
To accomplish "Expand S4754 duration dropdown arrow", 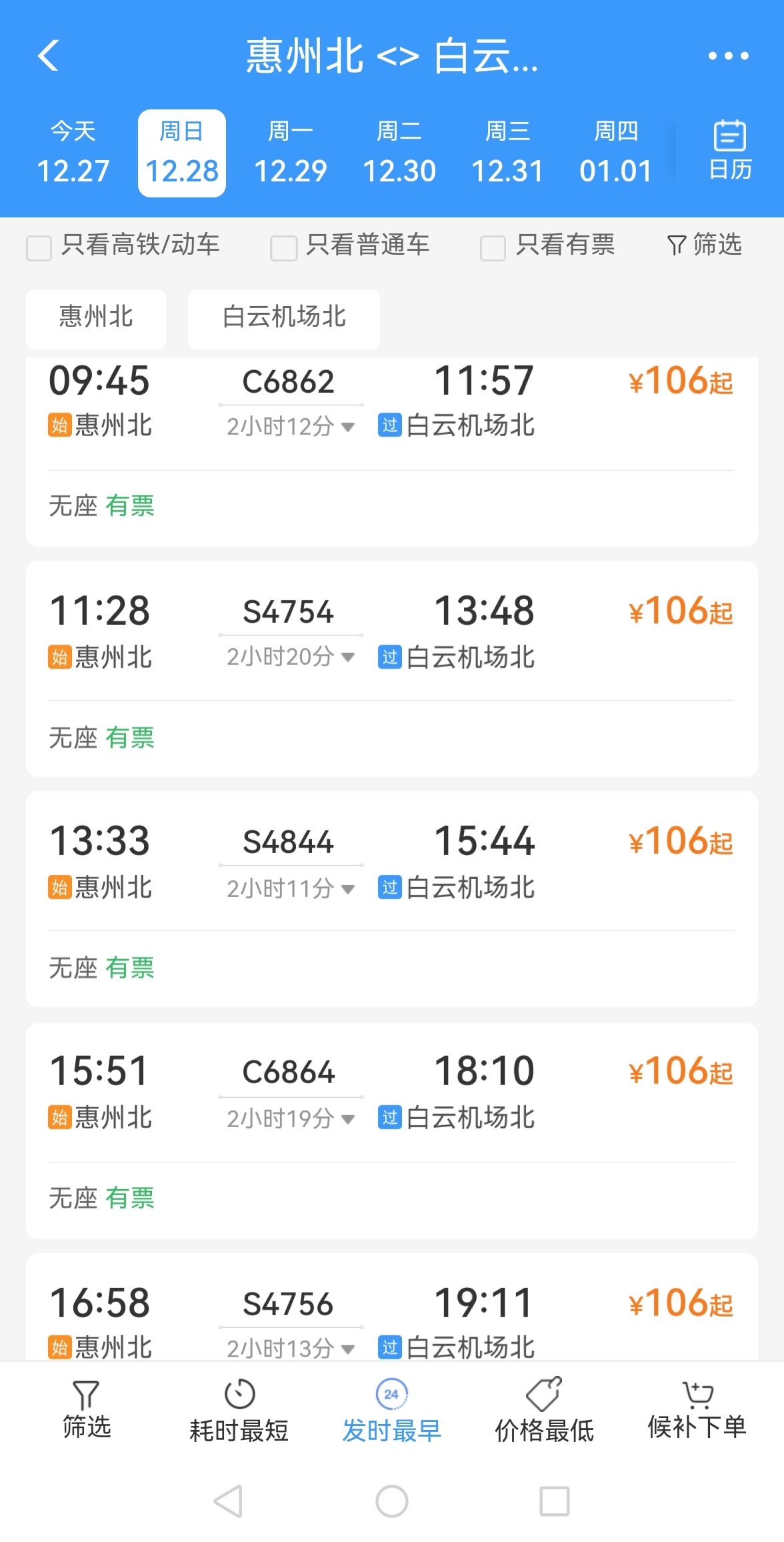I will tap(347, 658).
